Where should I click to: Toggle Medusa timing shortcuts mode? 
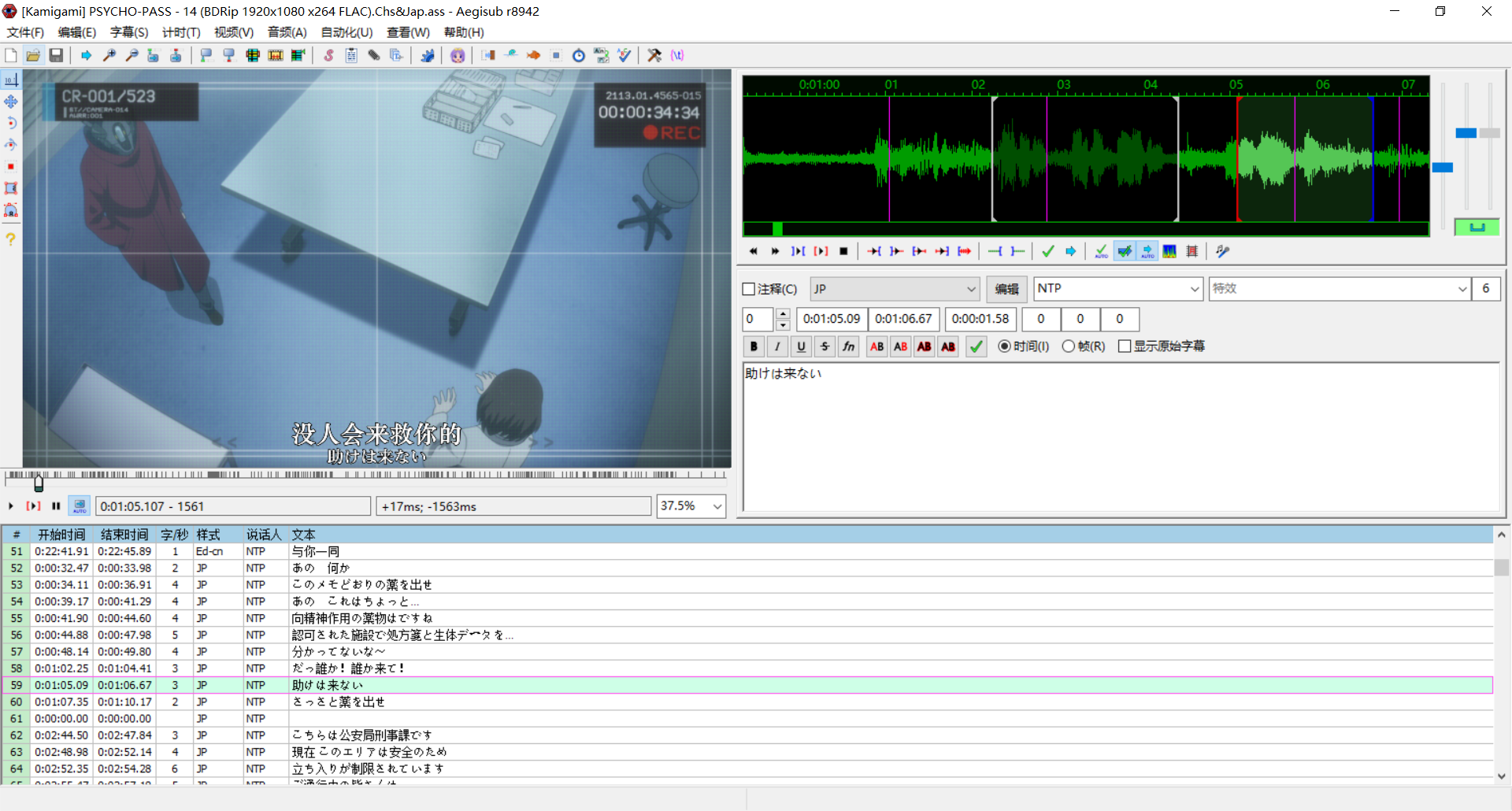(x=1192, y=251)
